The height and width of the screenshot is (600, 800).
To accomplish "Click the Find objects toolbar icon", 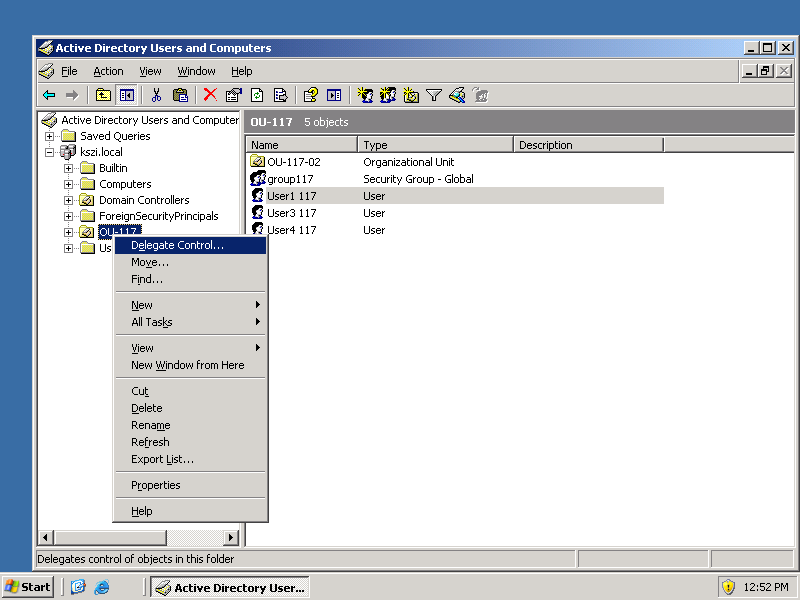I will point(457,95).
